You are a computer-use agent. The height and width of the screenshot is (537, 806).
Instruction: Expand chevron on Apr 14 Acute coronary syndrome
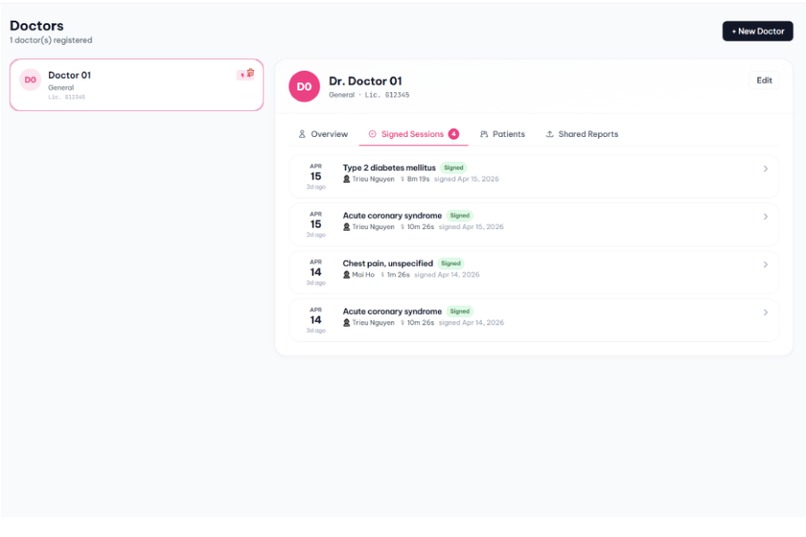click(765, 312)
